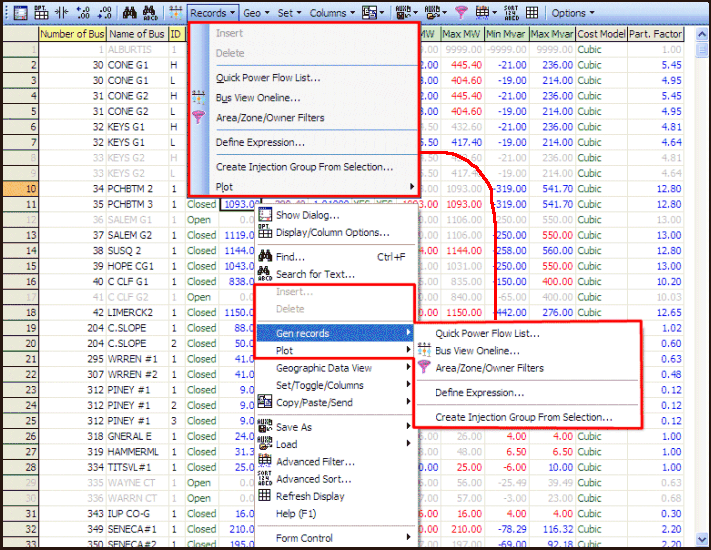Image resolution: width=711 pixels, height=550 pixels.
Task: Click the Search for Text toolbar icon
Action: pos(154,13)
